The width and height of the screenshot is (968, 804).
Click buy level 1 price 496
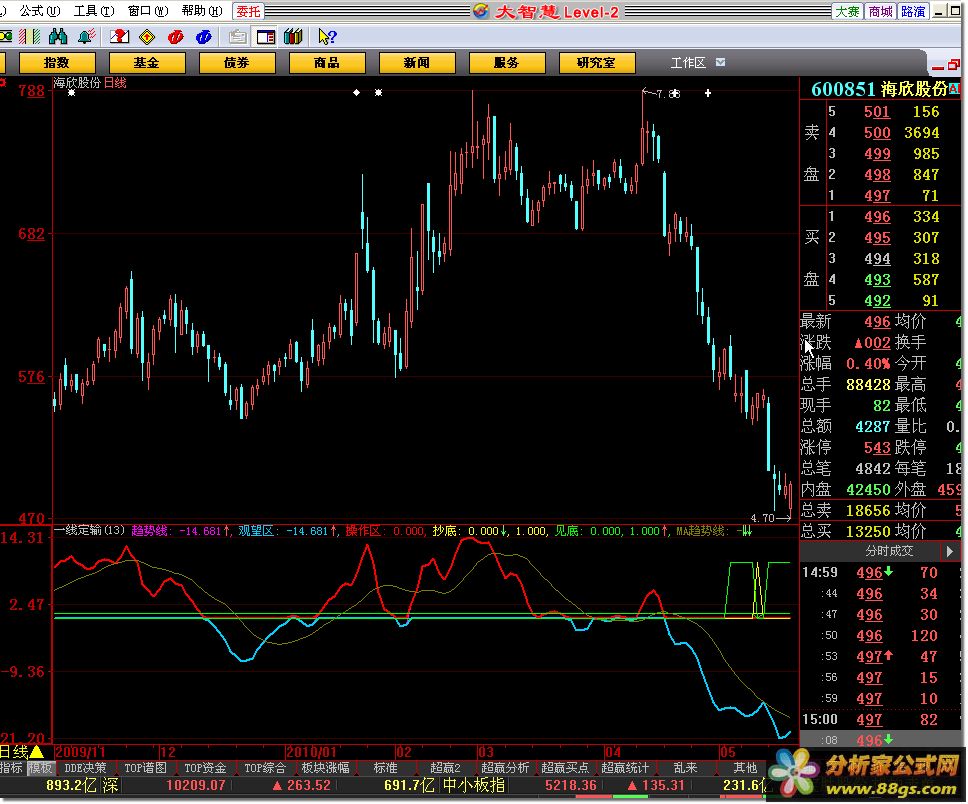click(877, 217)
